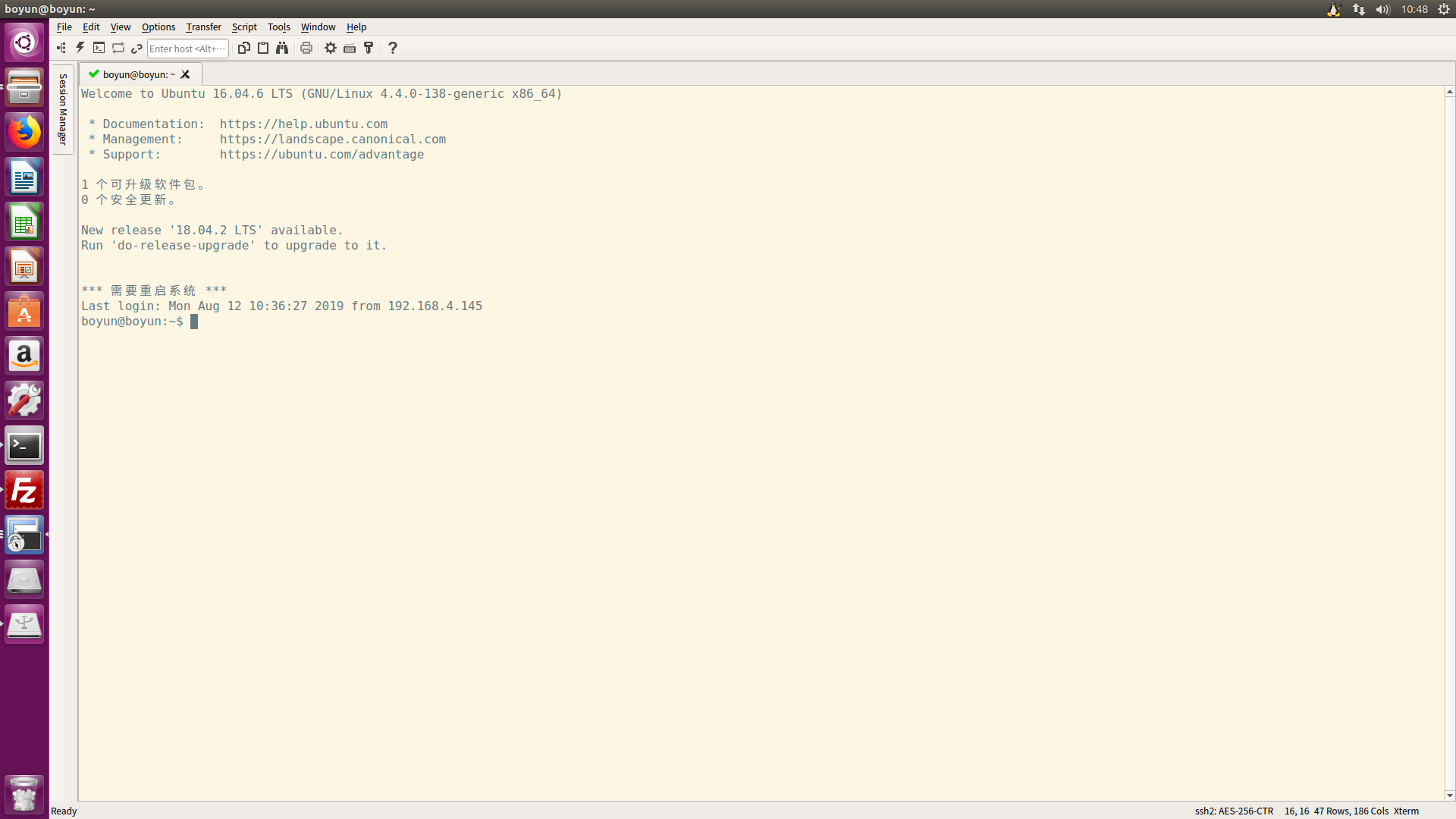
Task: Open the volume indicator in system tray
Action: point(1382,9)
